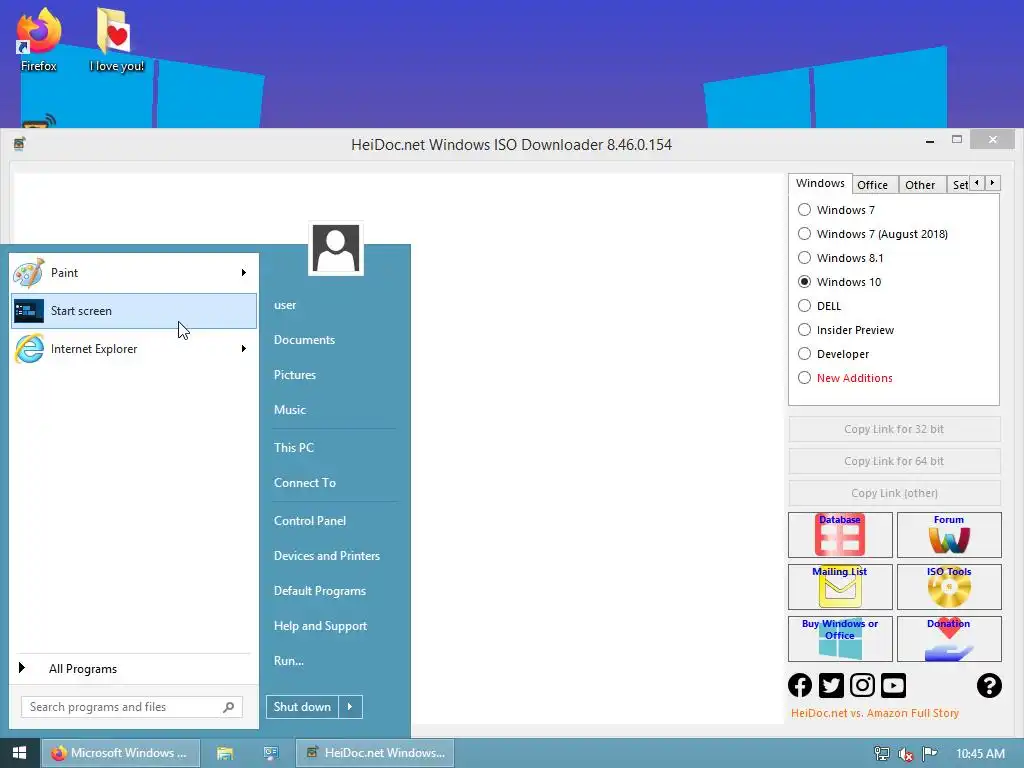
Task: Open Help and Support
Action: coord(320,626)
